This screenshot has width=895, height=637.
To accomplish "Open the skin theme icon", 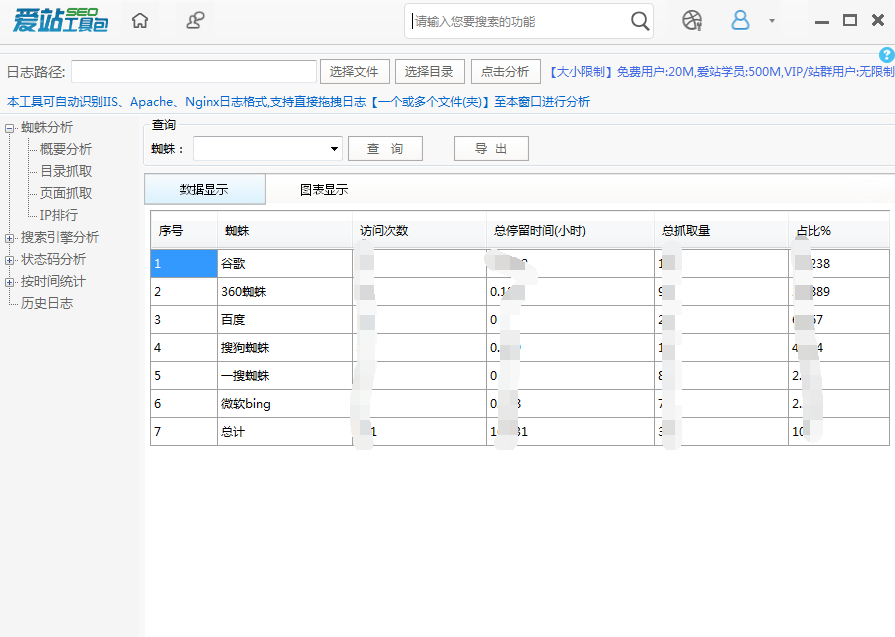I will [x=692, y=21].
